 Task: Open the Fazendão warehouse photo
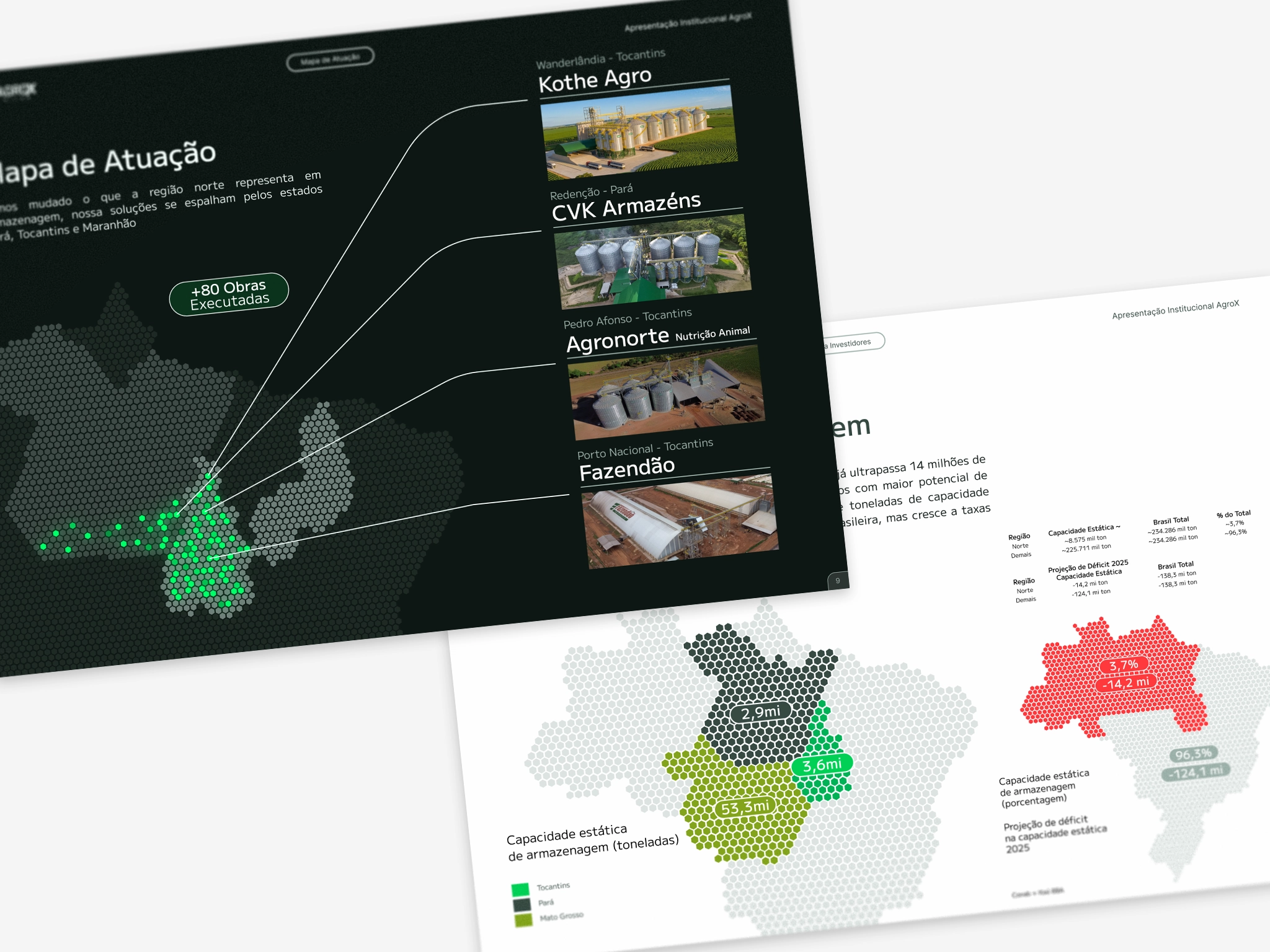pyautogui.click(x=681, y=521)
